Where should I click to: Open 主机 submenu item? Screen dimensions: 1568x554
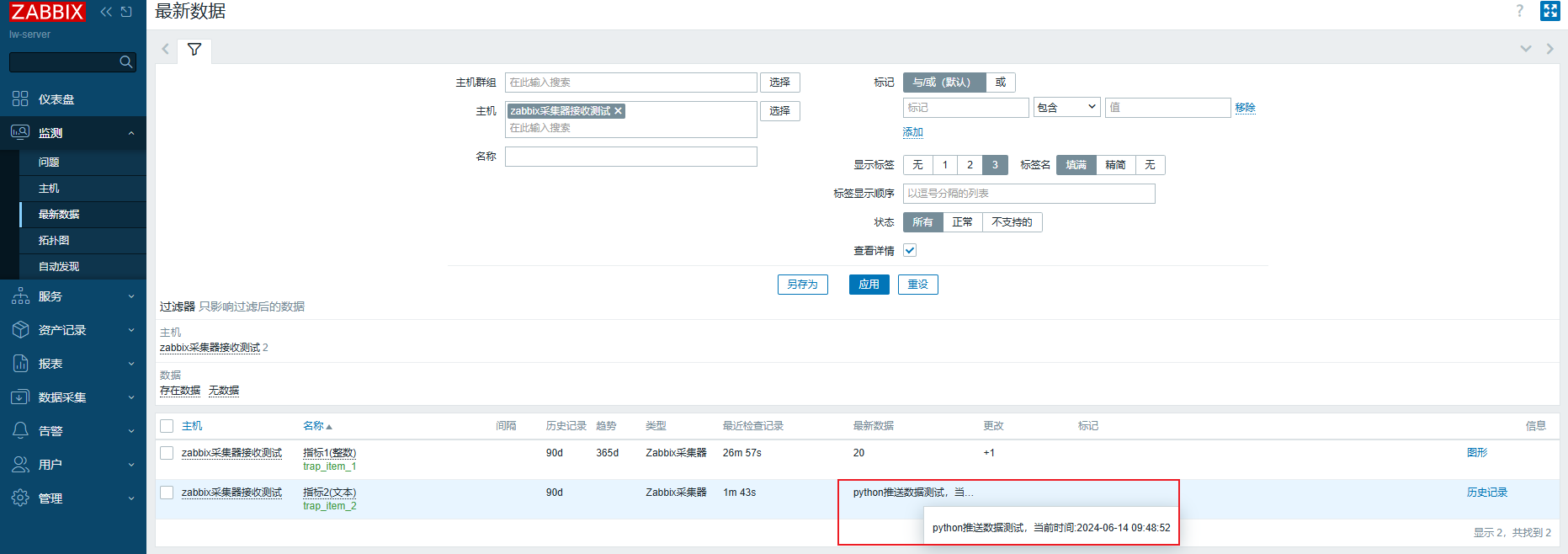pos(49,189)
